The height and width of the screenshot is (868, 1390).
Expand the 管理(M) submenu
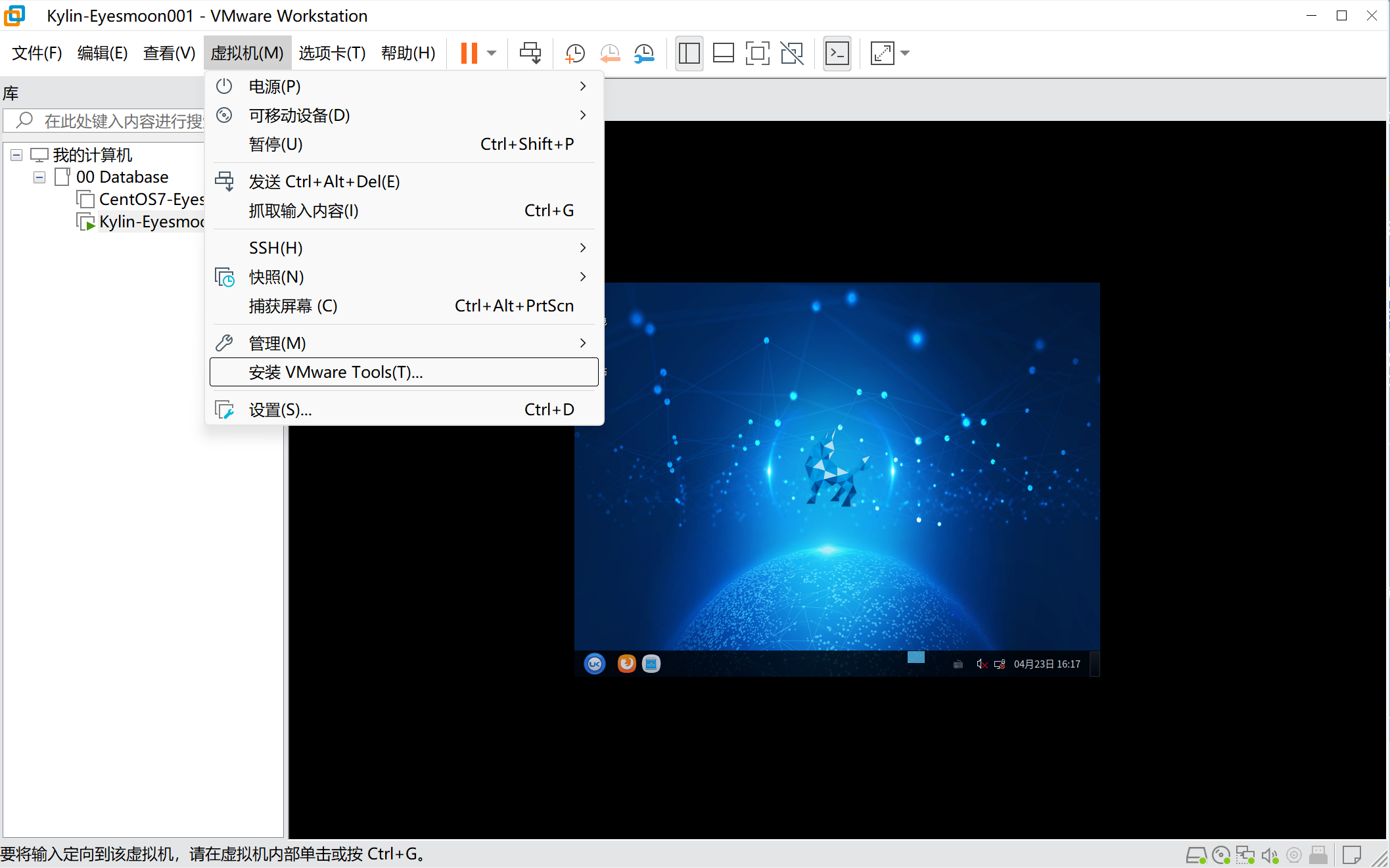coord(404,343)
